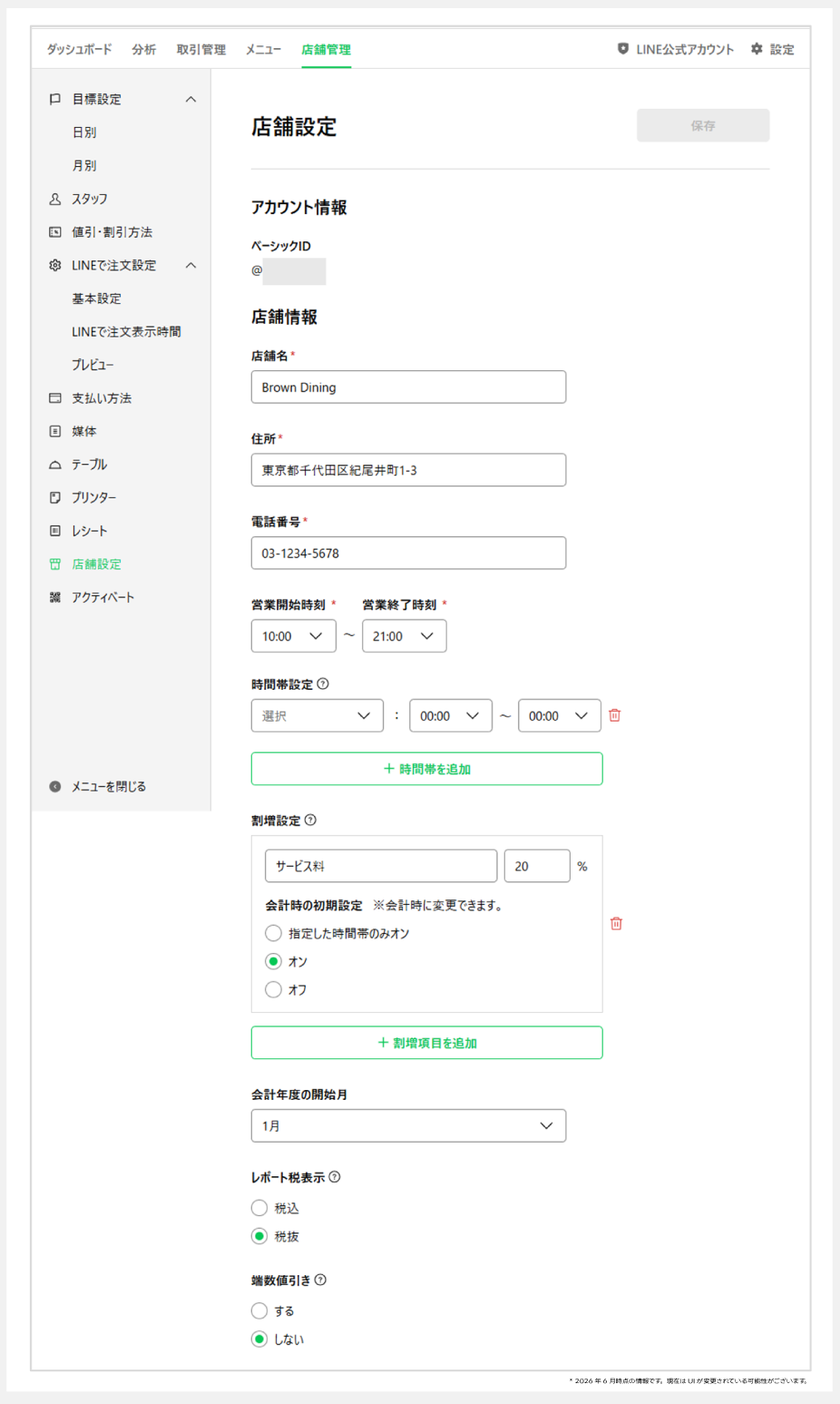840x1404 pixels.
Task: Click the circle arrow icon for メニューを閉じる
Action: (x=55, y=787)
